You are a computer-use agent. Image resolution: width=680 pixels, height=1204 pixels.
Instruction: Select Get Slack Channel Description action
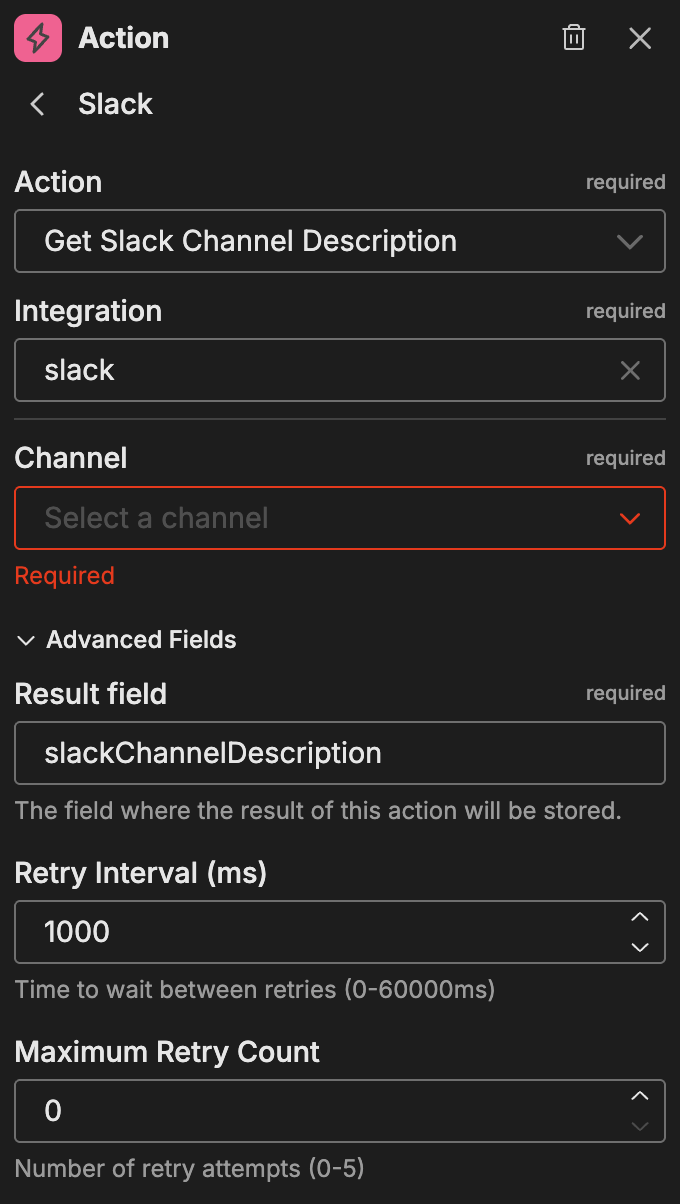[250, 241]
